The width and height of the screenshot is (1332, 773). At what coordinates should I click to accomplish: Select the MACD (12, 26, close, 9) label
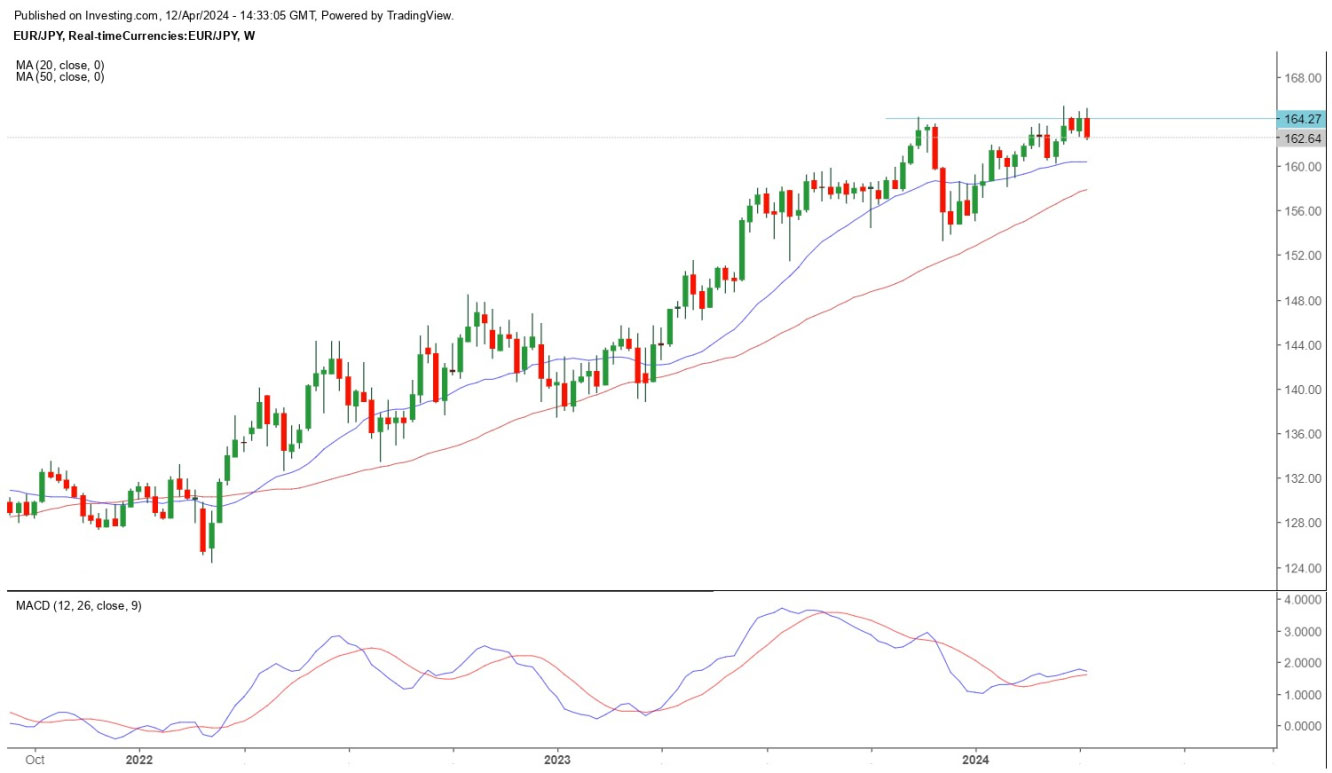point(78,606)
